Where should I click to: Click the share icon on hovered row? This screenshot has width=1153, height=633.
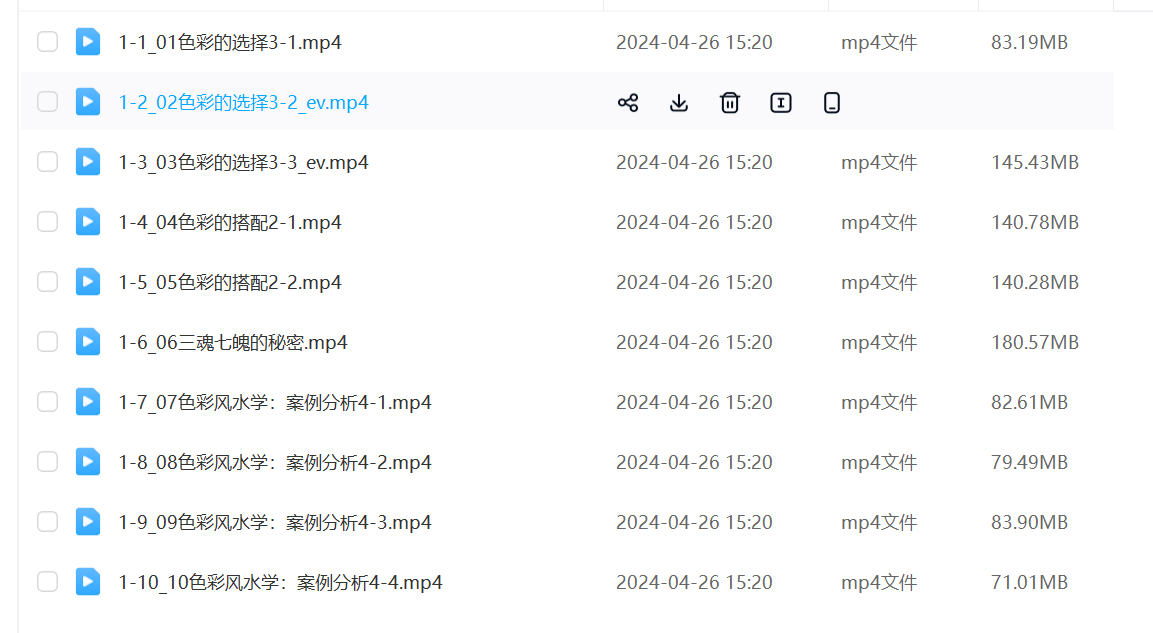coord(628,102)
